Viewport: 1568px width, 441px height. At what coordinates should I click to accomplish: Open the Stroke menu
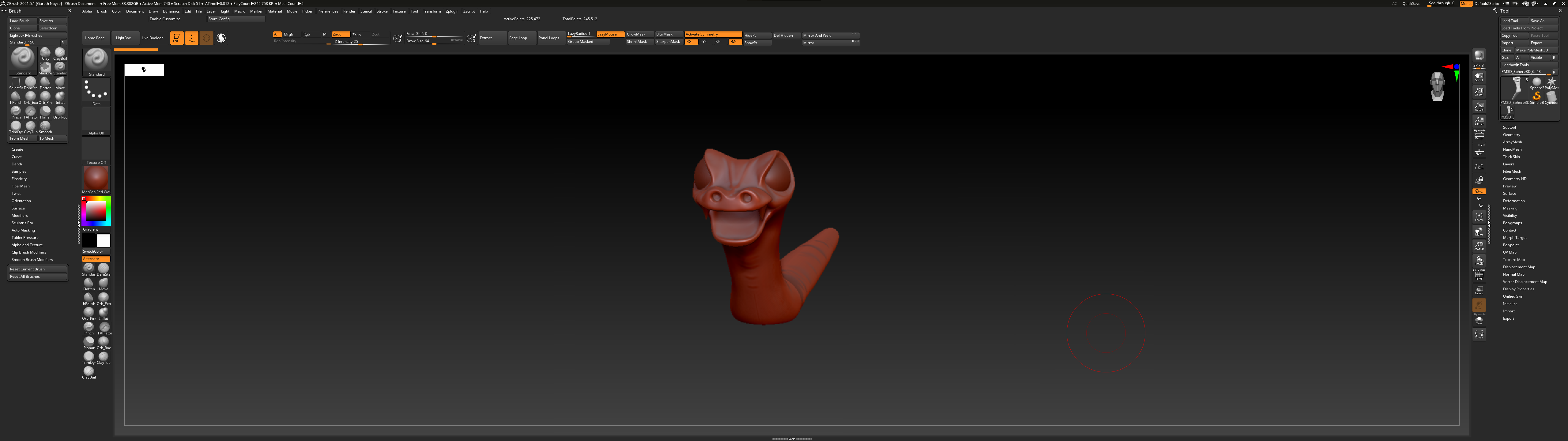[x=382, y=11]
